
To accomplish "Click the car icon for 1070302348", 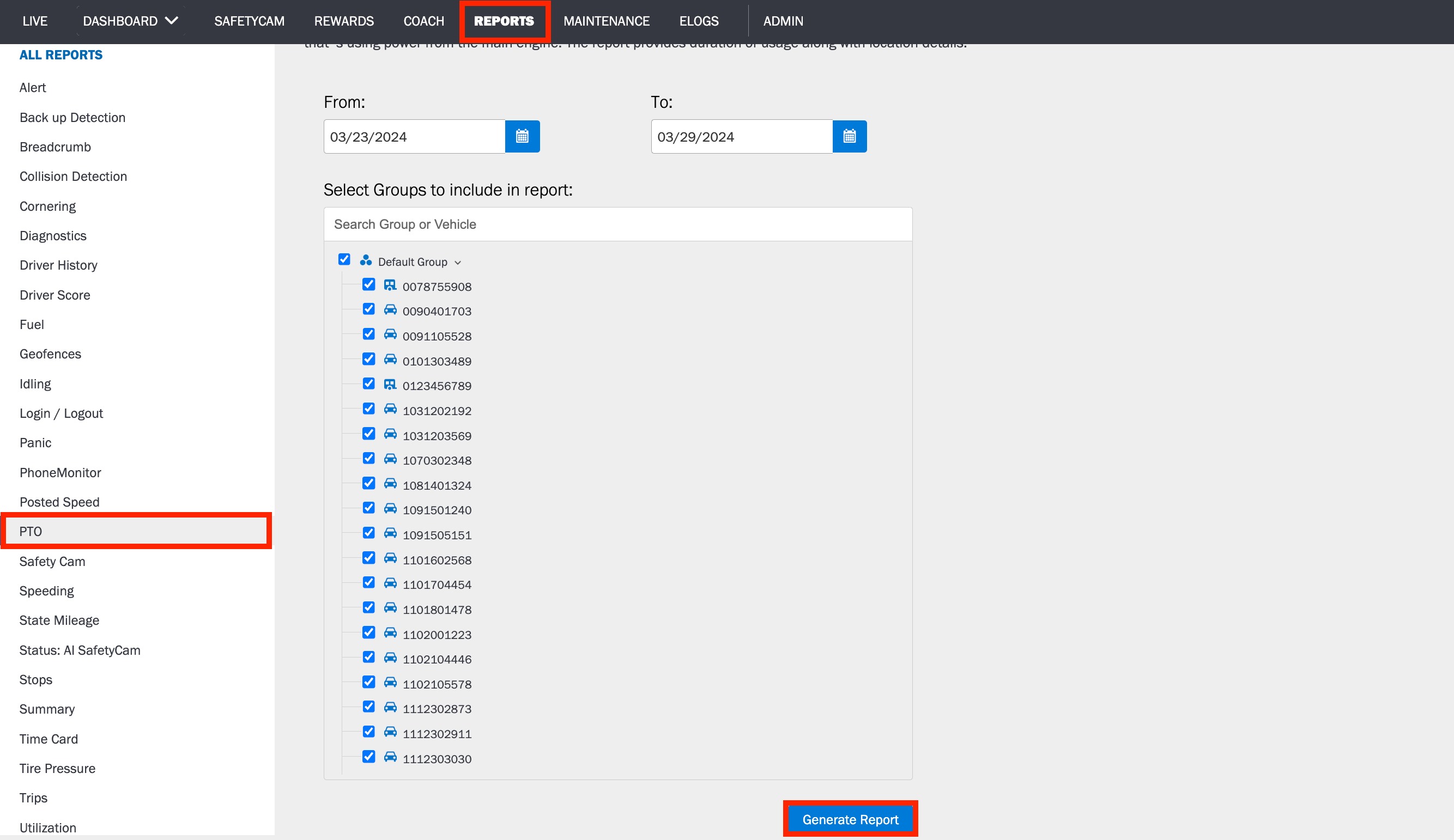I will click(x=390, y=459).
